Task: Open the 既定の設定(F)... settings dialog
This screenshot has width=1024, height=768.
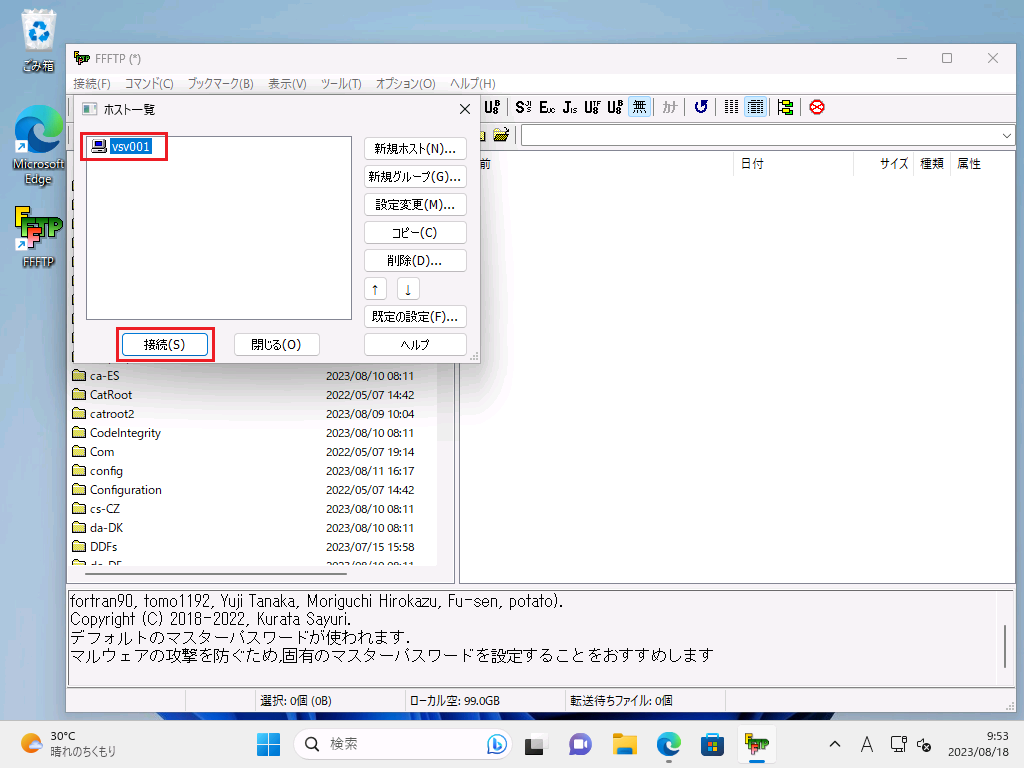Action: pyautogui.click(x=415, y=317)
